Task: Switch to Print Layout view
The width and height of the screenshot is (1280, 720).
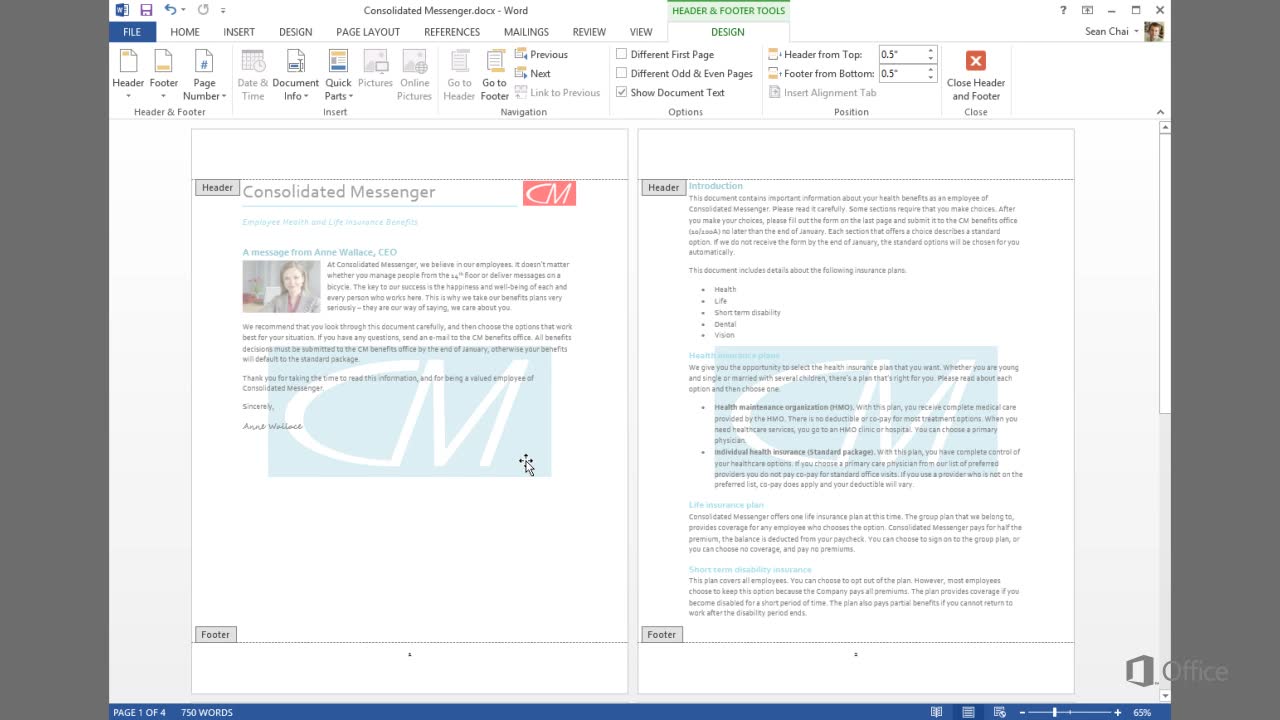Action: pyautogui.click(x=968, y=712)
